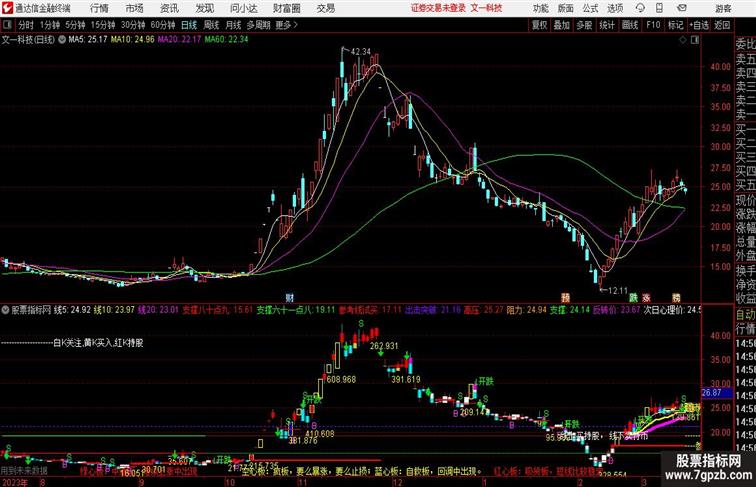Click the 2023年 date axis label

tap(14, 482)
